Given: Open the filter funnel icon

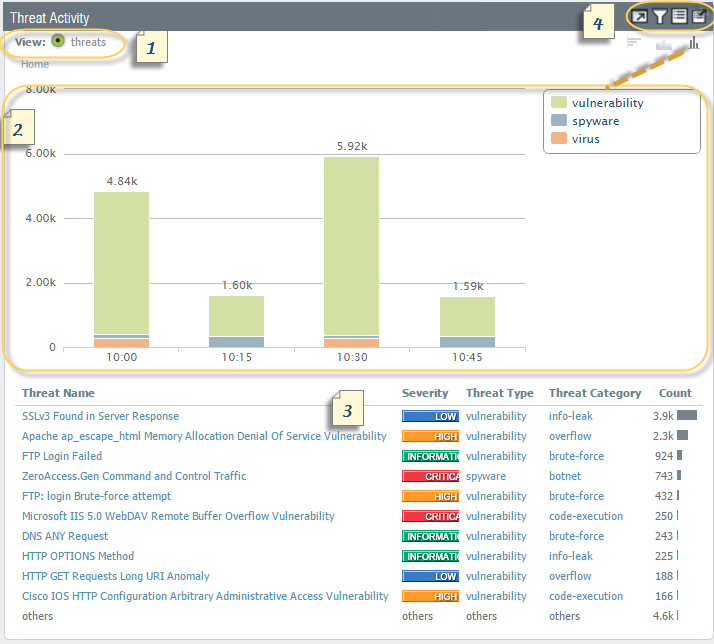Looking at the screenshot, I should [660, 16].
